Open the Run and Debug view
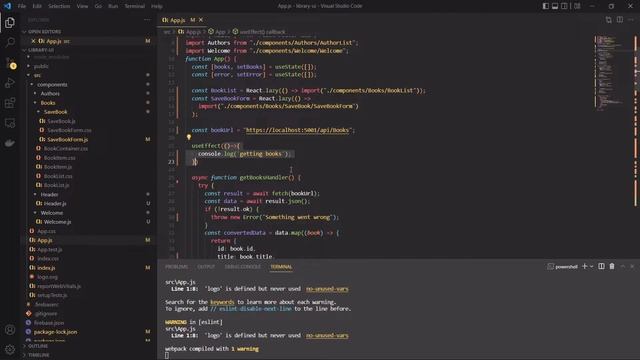 [x=10, y=82]
